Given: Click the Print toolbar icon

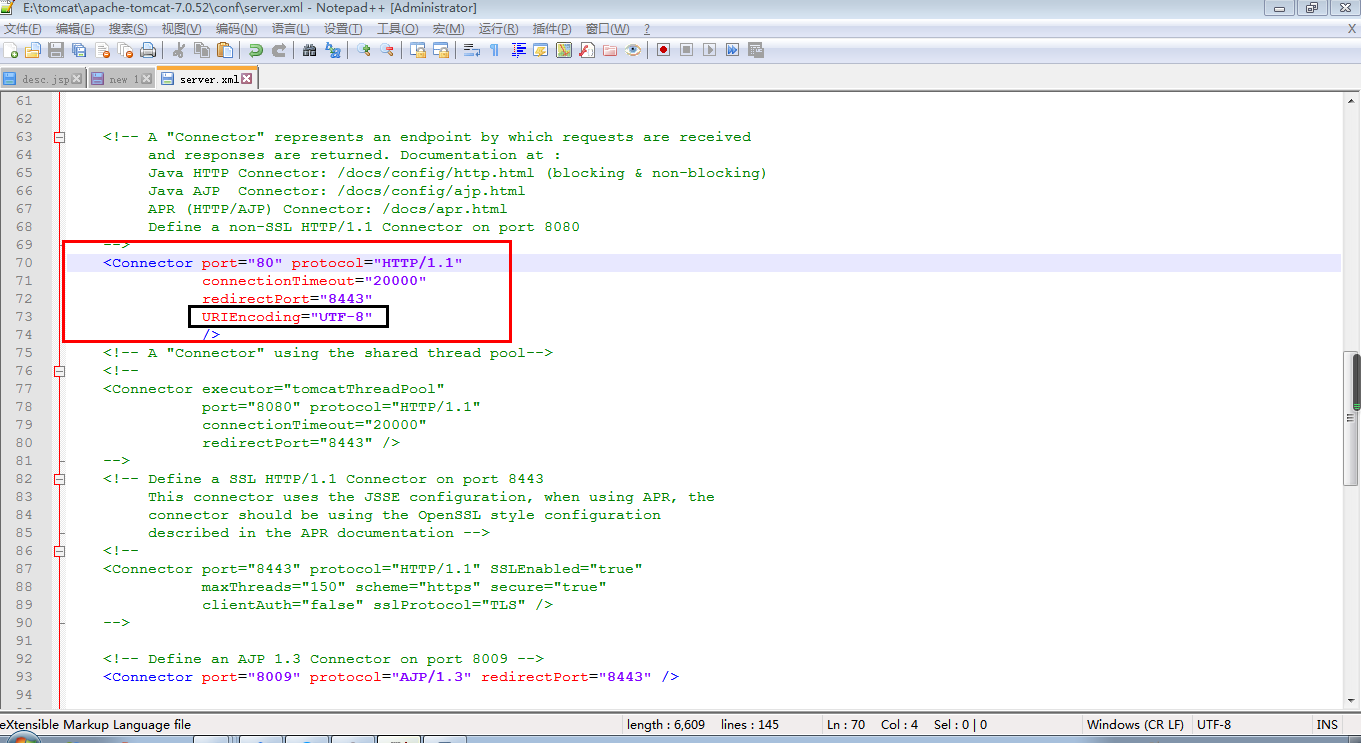Looking at the screenshot, I should tap(148, 50).
